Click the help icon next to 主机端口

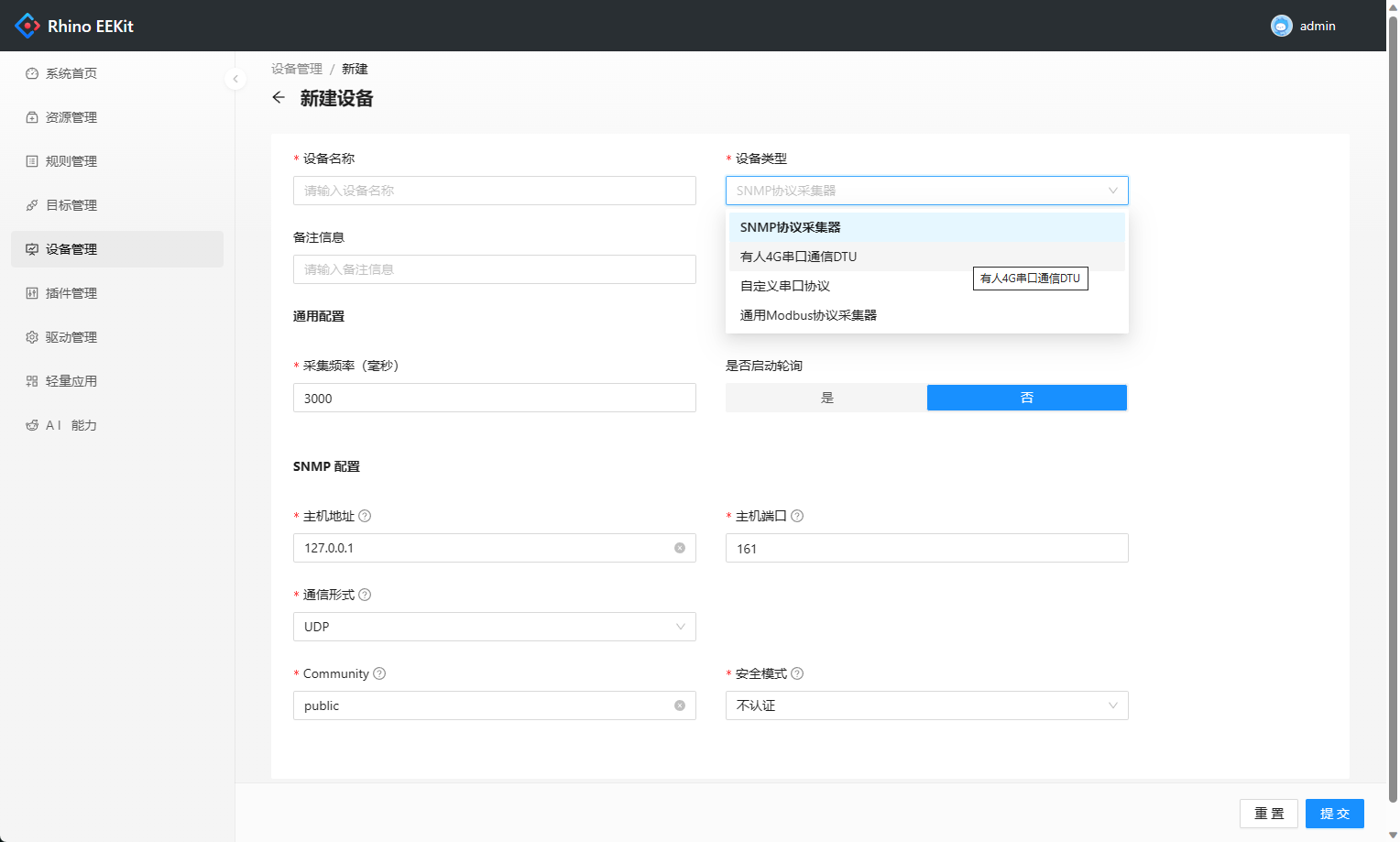click(797, 516)
